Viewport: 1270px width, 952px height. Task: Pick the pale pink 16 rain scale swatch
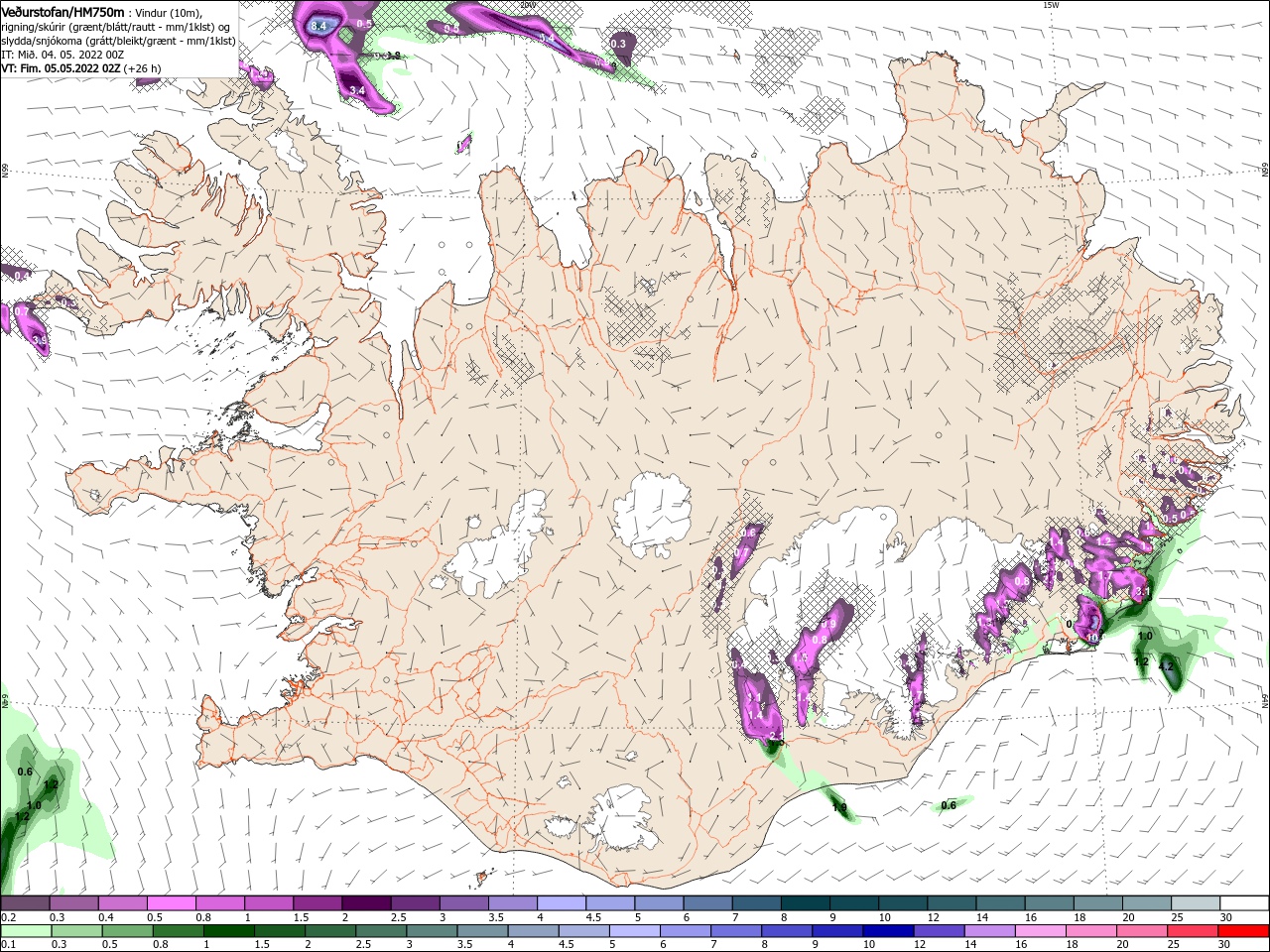coord(1041,931)
